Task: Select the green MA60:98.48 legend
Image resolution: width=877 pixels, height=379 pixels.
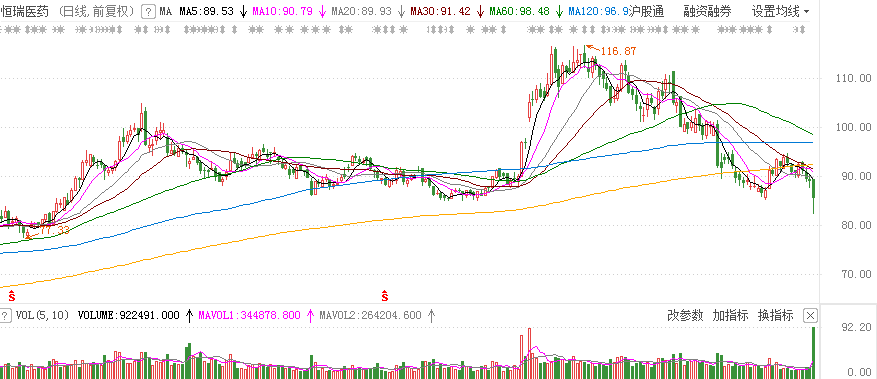Action: pyautogui.click(x=519, y=11)
